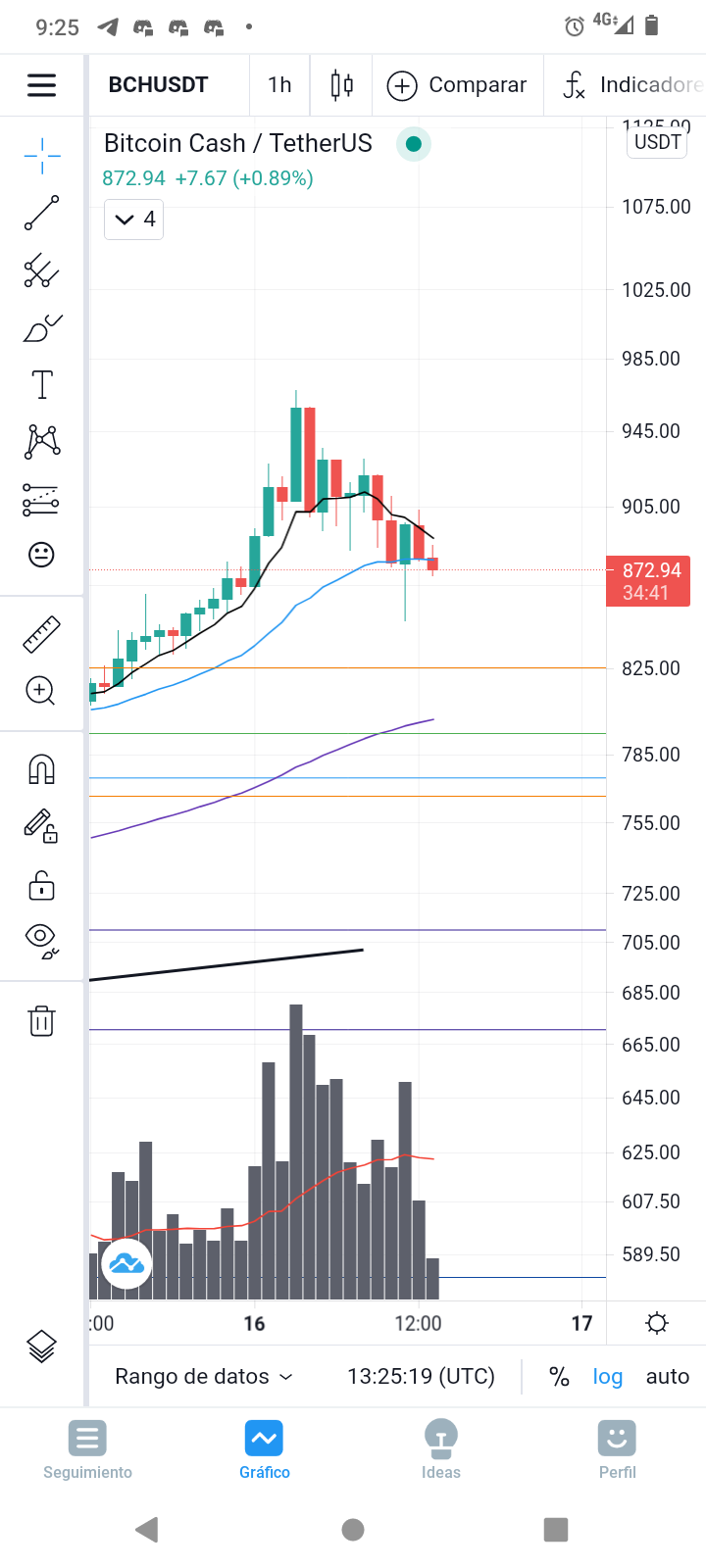Hide all drawings with eye icon

click(x=41, y=940)
